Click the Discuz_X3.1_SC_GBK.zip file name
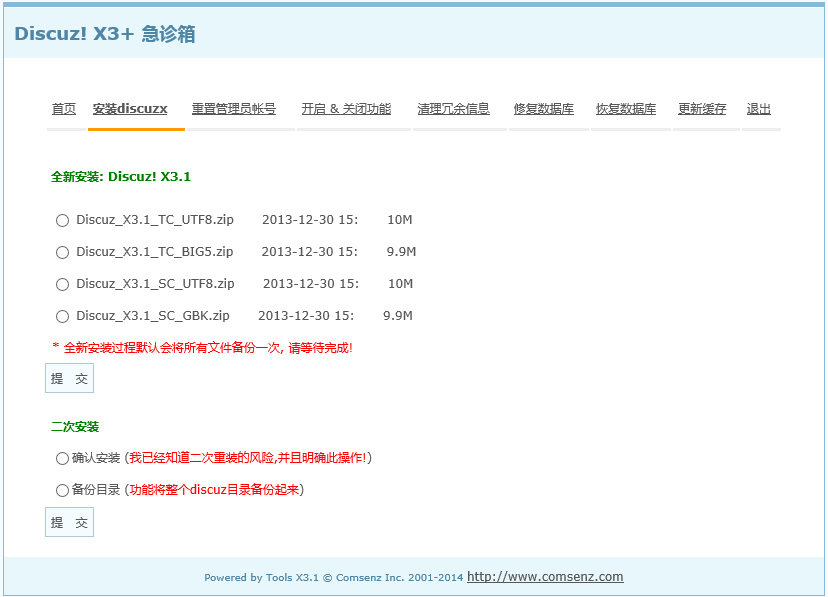828x597 pixels. click(x=153, y=316)
